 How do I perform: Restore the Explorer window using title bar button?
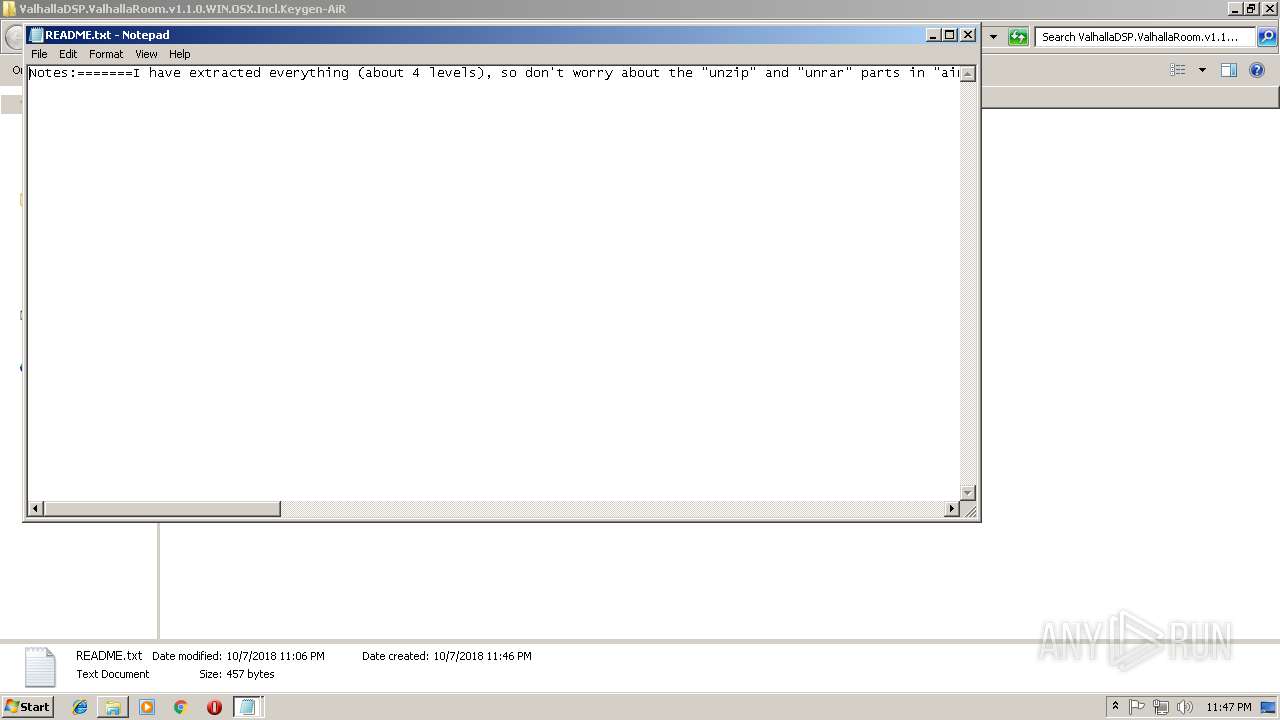[x=1251, y=9]
